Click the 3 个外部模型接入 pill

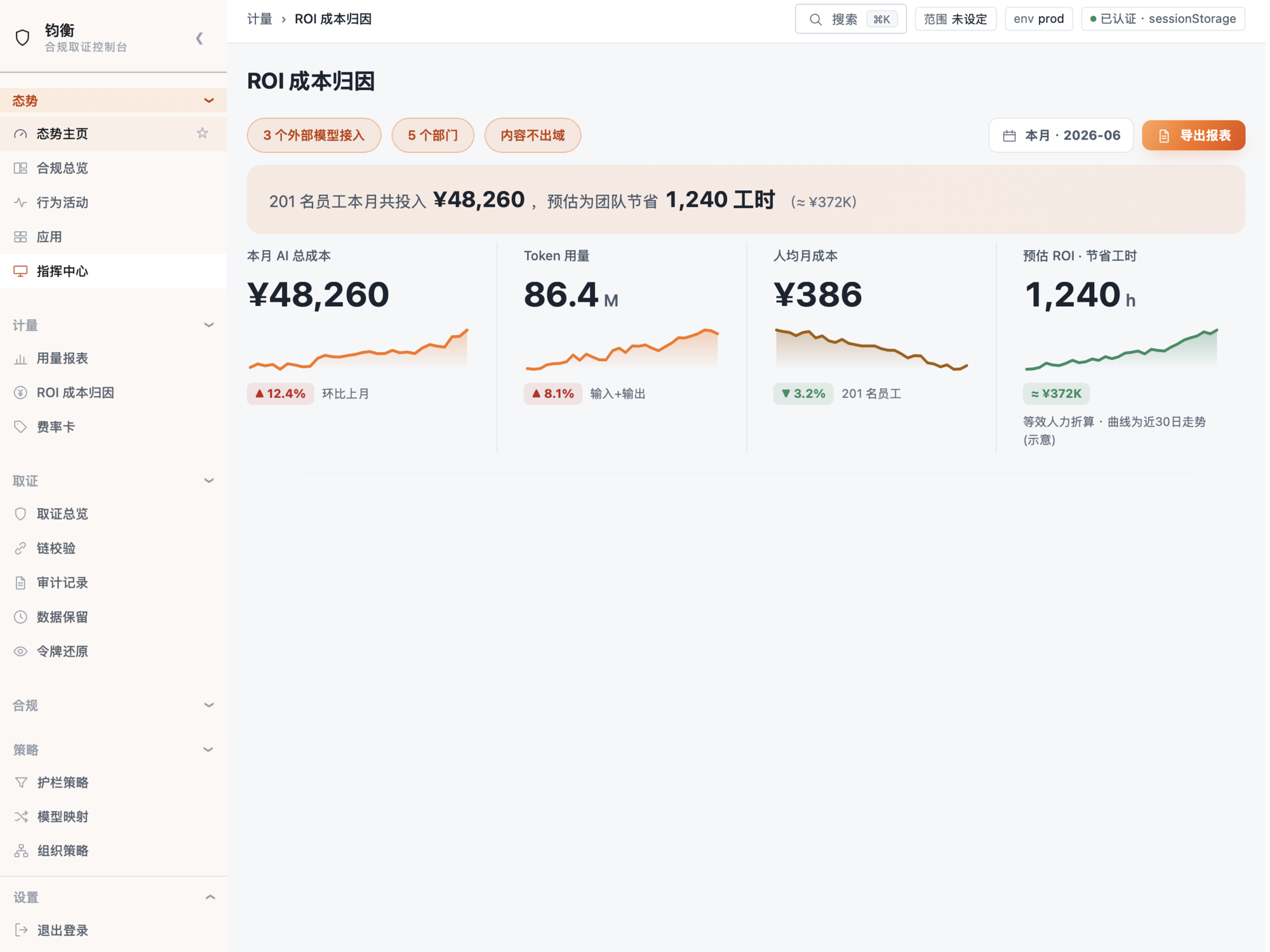pyautogui.click(x=314, y=135)
